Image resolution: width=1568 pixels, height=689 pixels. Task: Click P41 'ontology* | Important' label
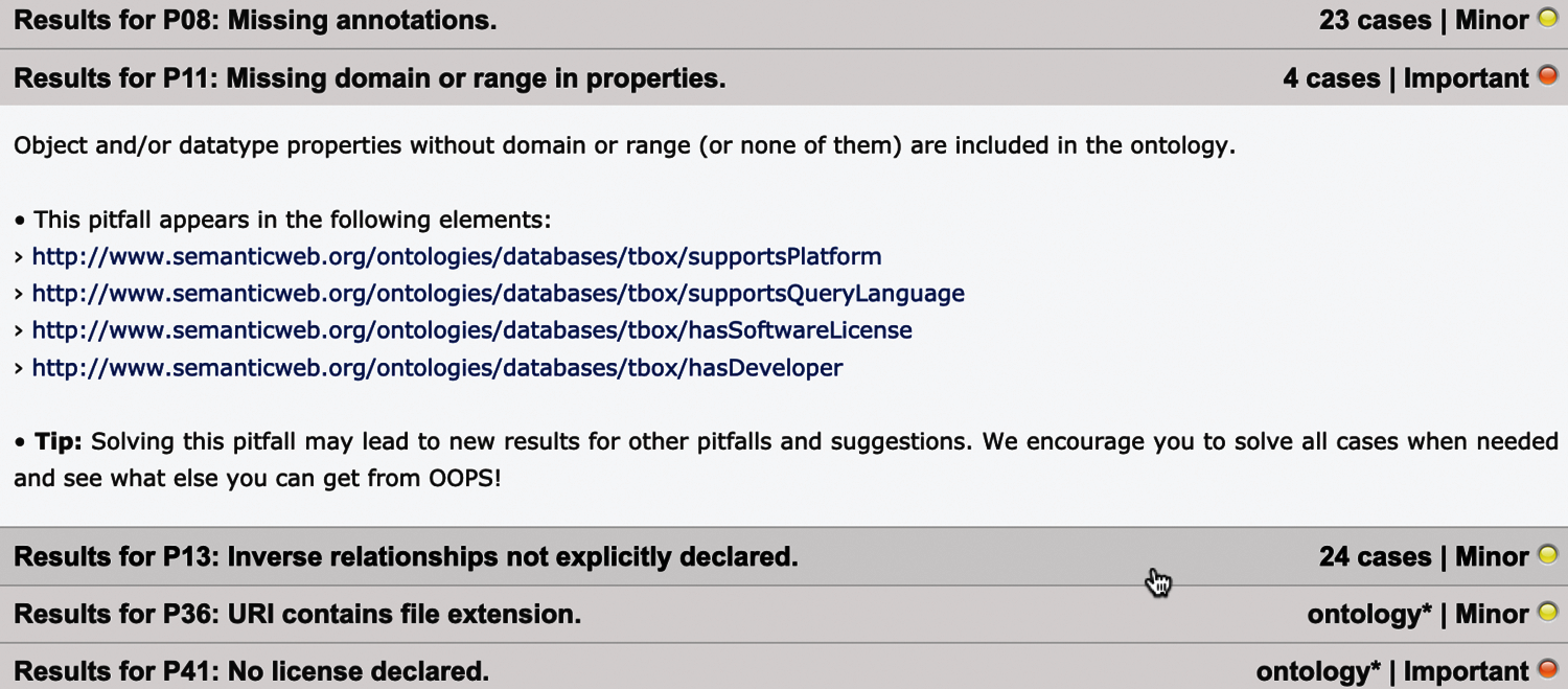tap(1391, 671)
